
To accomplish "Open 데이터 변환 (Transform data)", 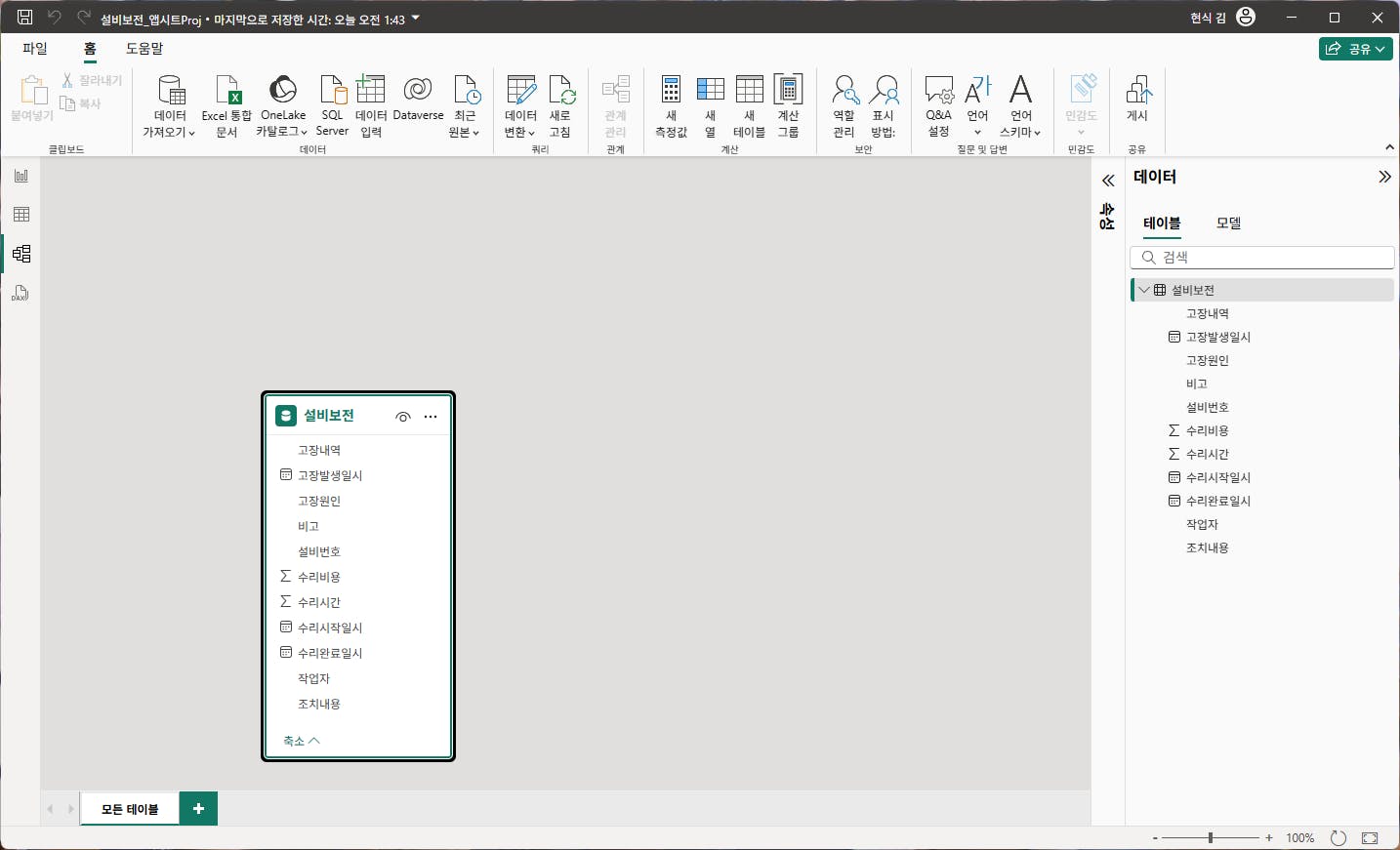I will 520,106.
